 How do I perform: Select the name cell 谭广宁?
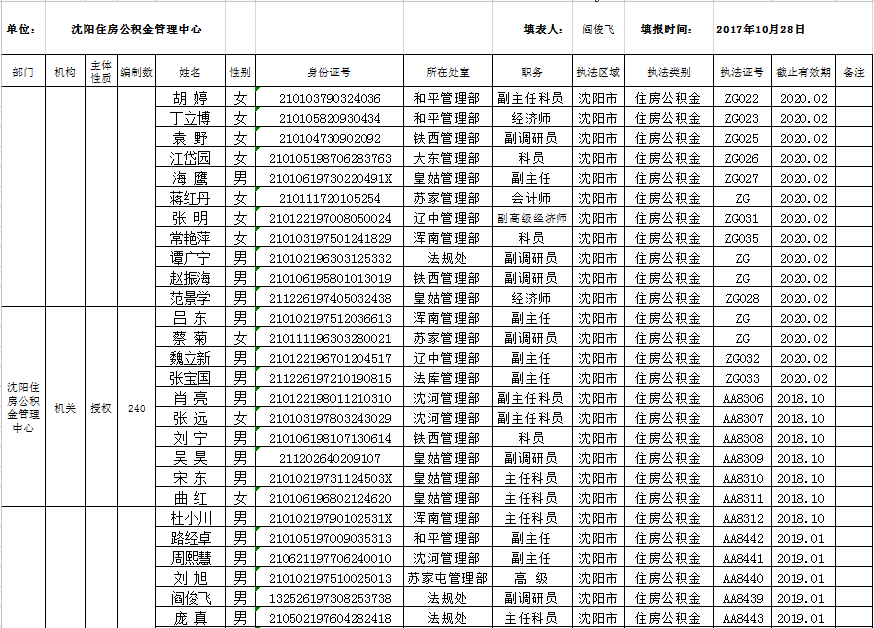[190, 258]
